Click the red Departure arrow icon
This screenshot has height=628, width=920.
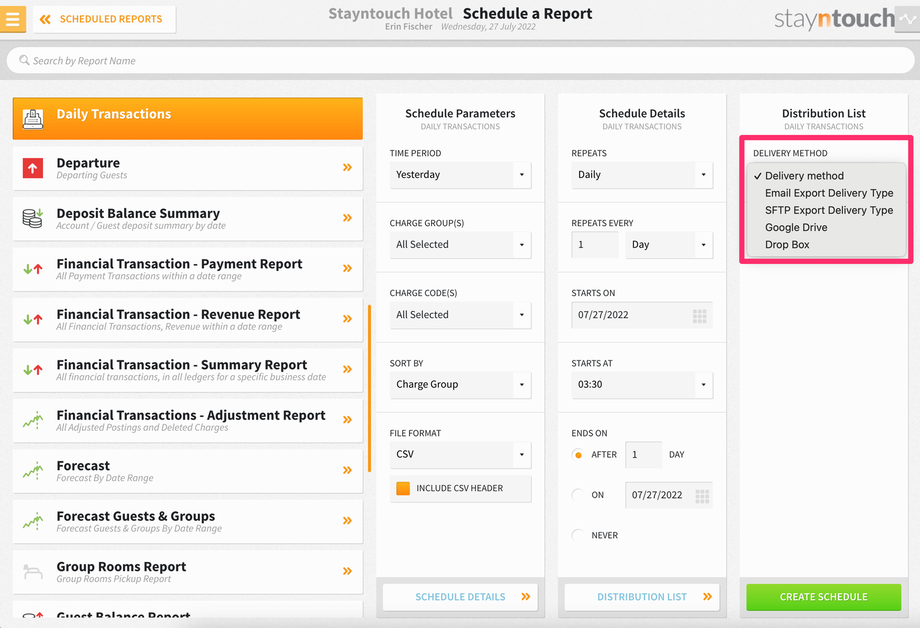(x=33, y=168)
